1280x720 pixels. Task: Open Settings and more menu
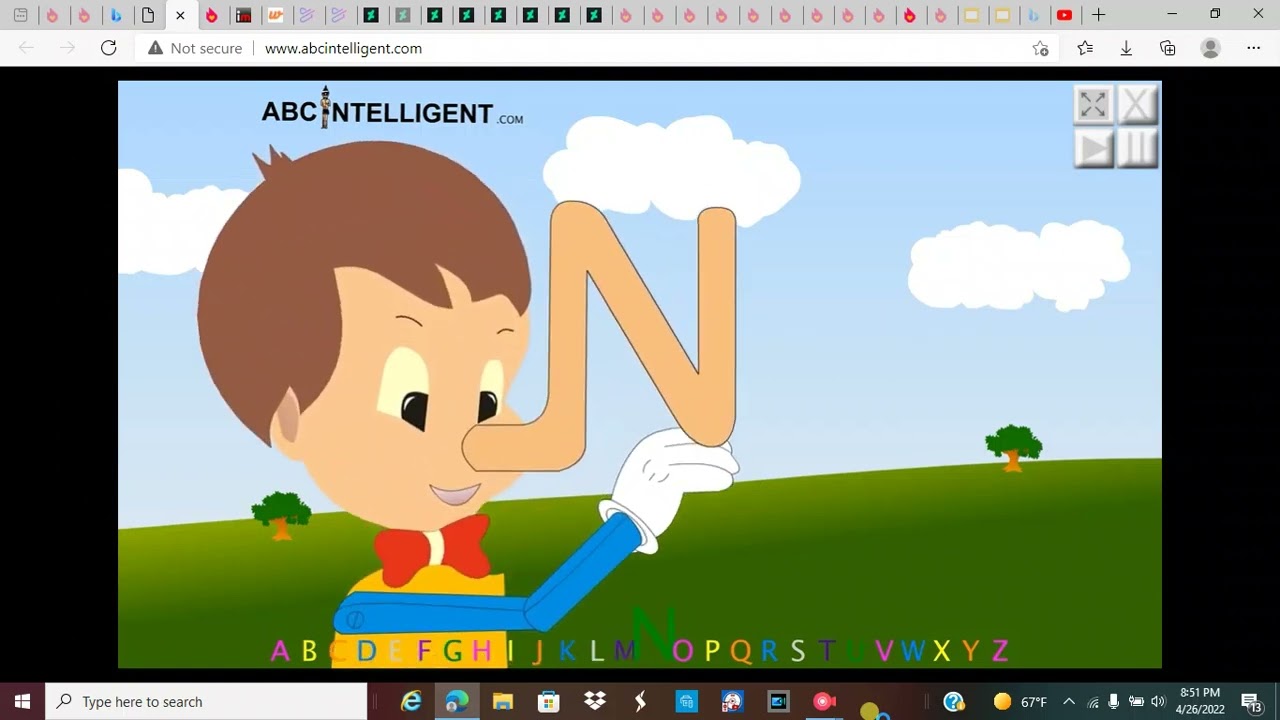(1253, 48)
